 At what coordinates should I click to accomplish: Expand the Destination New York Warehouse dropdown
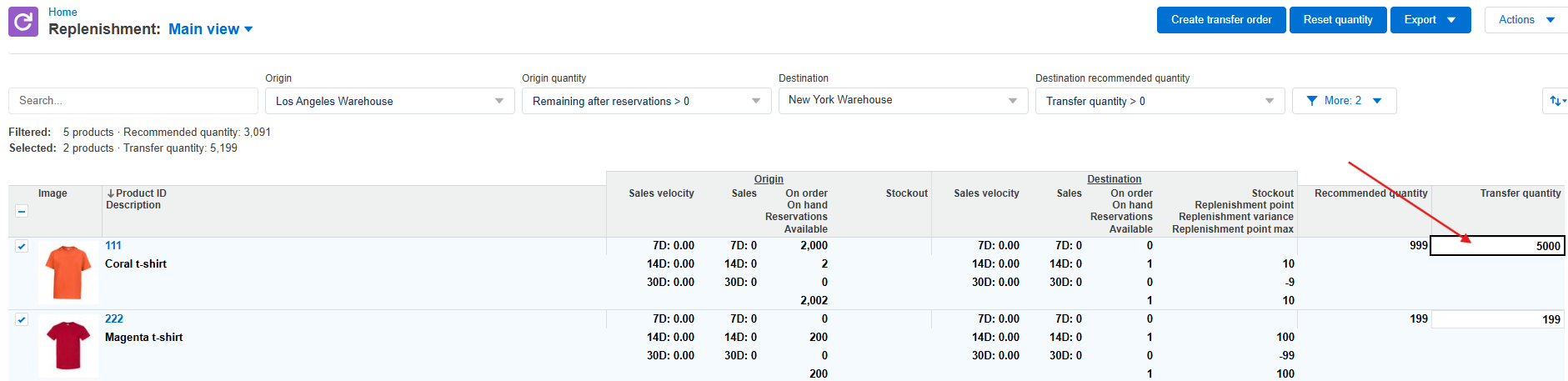point(903,101)
